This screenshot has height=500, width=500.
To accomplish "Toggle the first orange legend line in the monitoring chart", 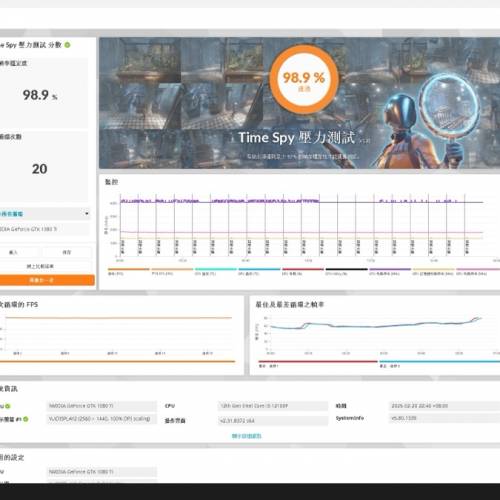I will [x=128, y=269].
